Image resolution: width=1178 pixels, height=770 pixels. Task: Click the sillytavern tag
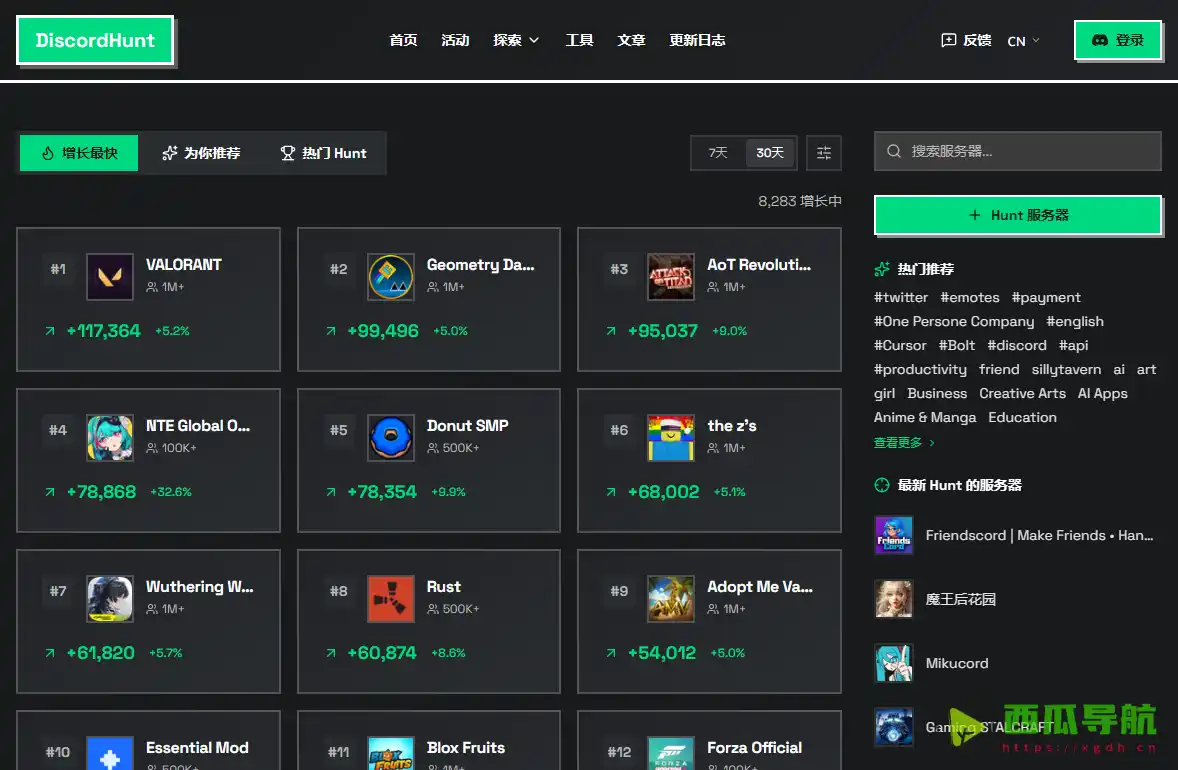(1066, 370)
